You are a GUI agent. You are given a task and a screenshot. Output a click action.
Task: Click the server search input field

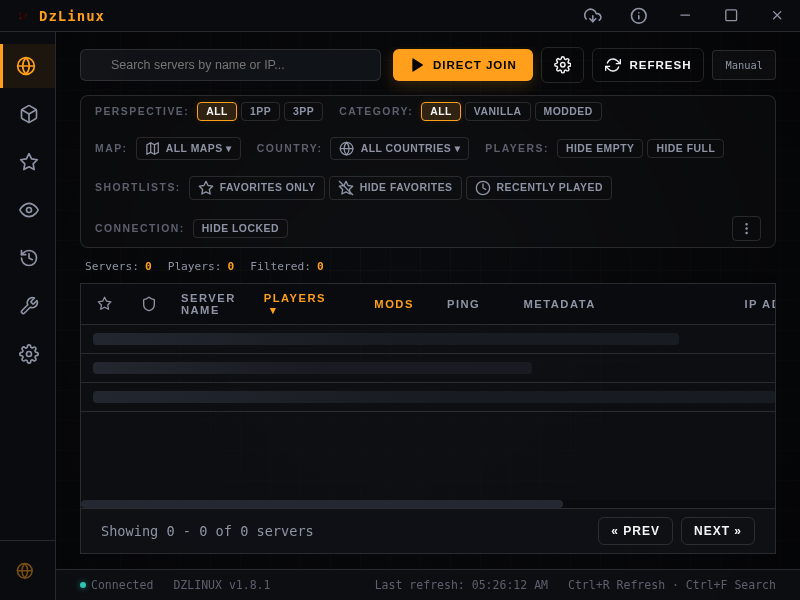point(231,65)
